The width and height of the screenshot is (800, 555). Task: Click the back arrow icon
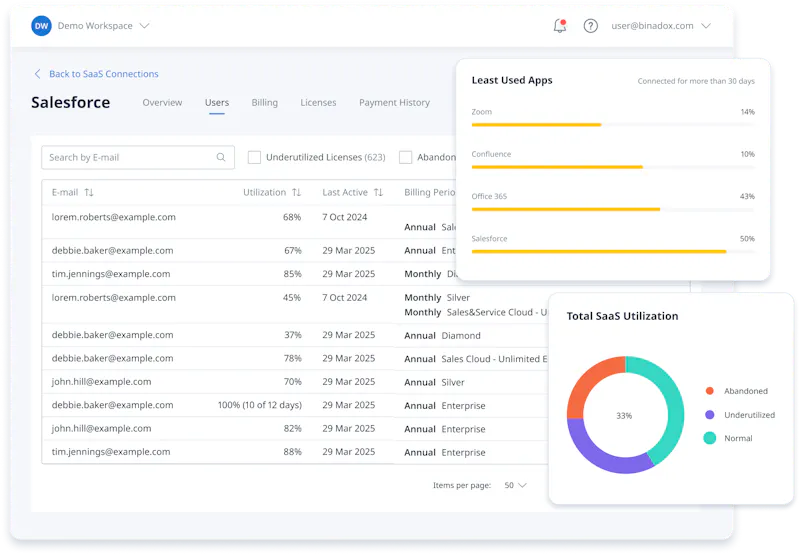[37, 74]
